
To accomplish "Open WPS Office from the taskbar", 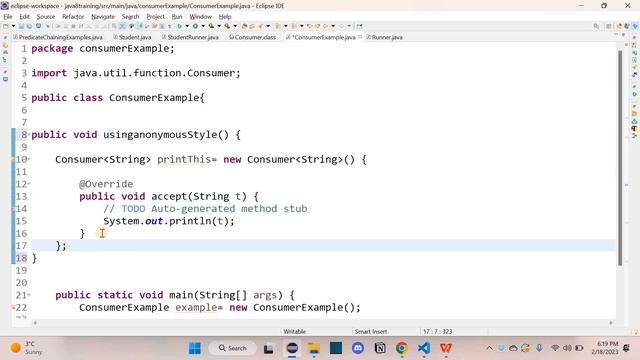I will pyautogui.click(x=446, y=348).
